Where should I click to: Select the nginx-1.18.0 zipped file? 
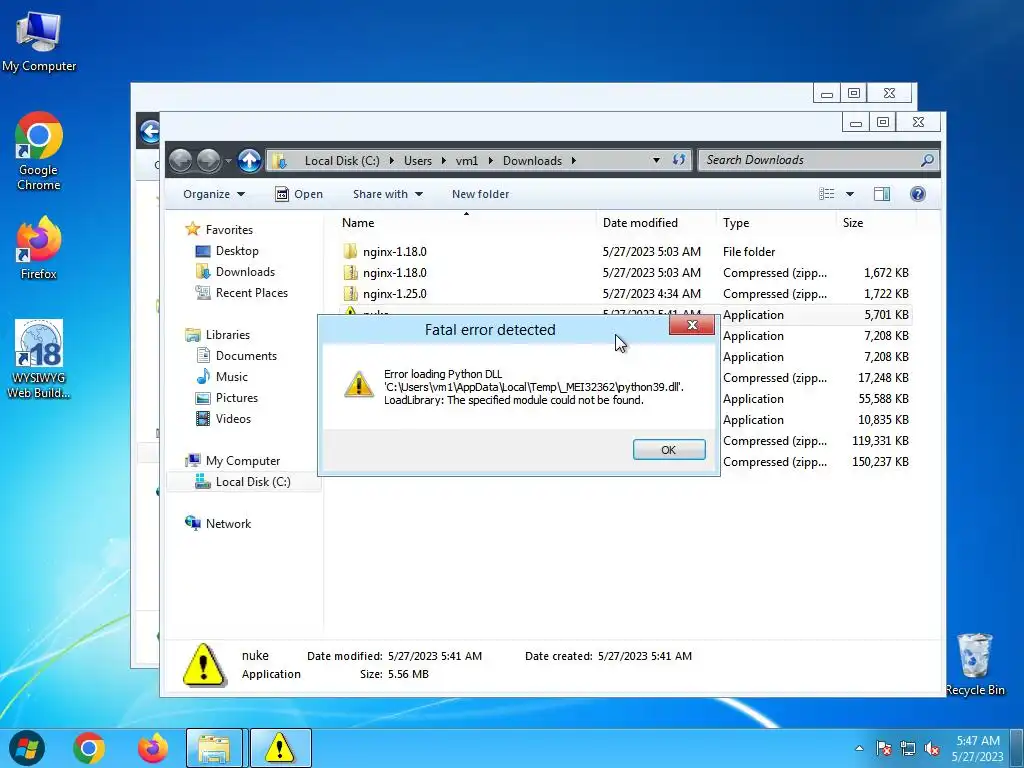click(625, 272)
